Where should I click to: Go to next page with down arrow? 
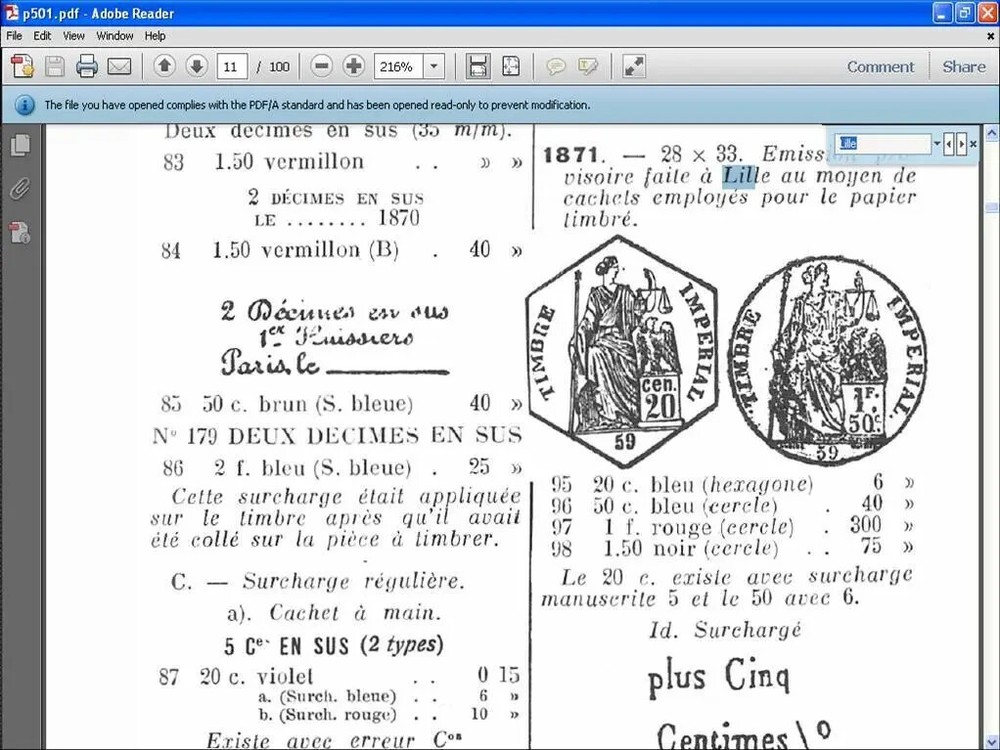click(x=196, y=67)
